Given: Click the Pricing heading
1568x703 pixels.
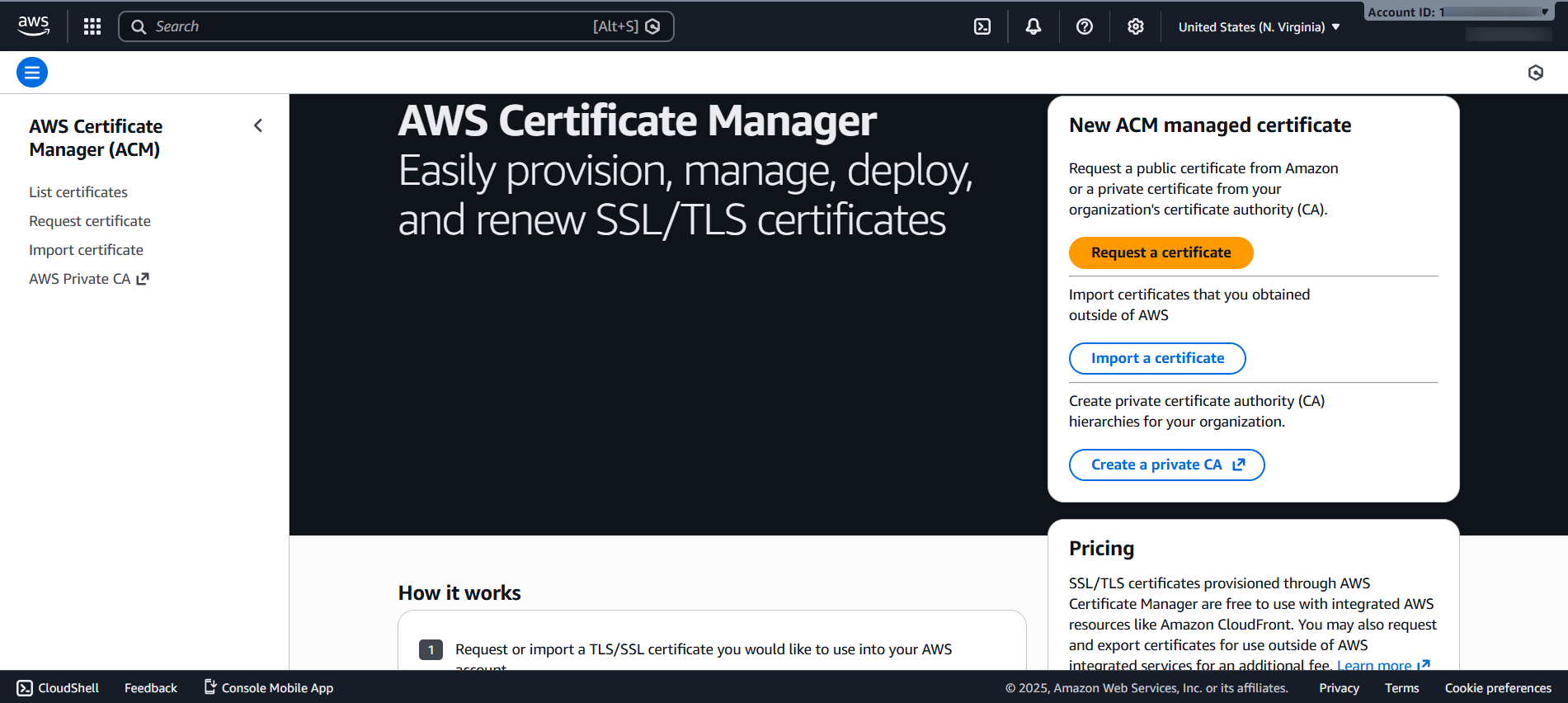Looking at the screenshot, I should tap(1101, 548).
